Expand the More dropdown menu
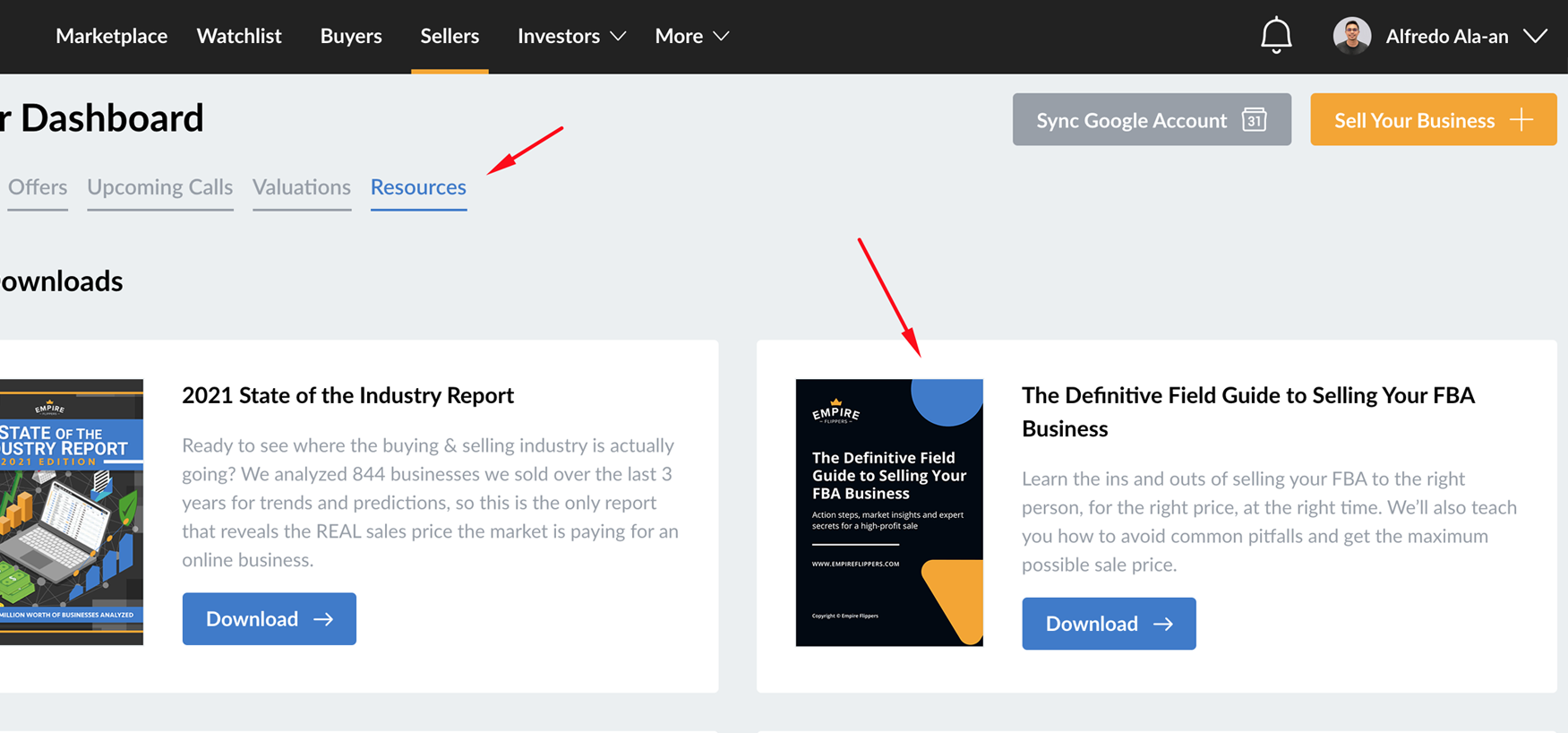 [x=692, y=36]
